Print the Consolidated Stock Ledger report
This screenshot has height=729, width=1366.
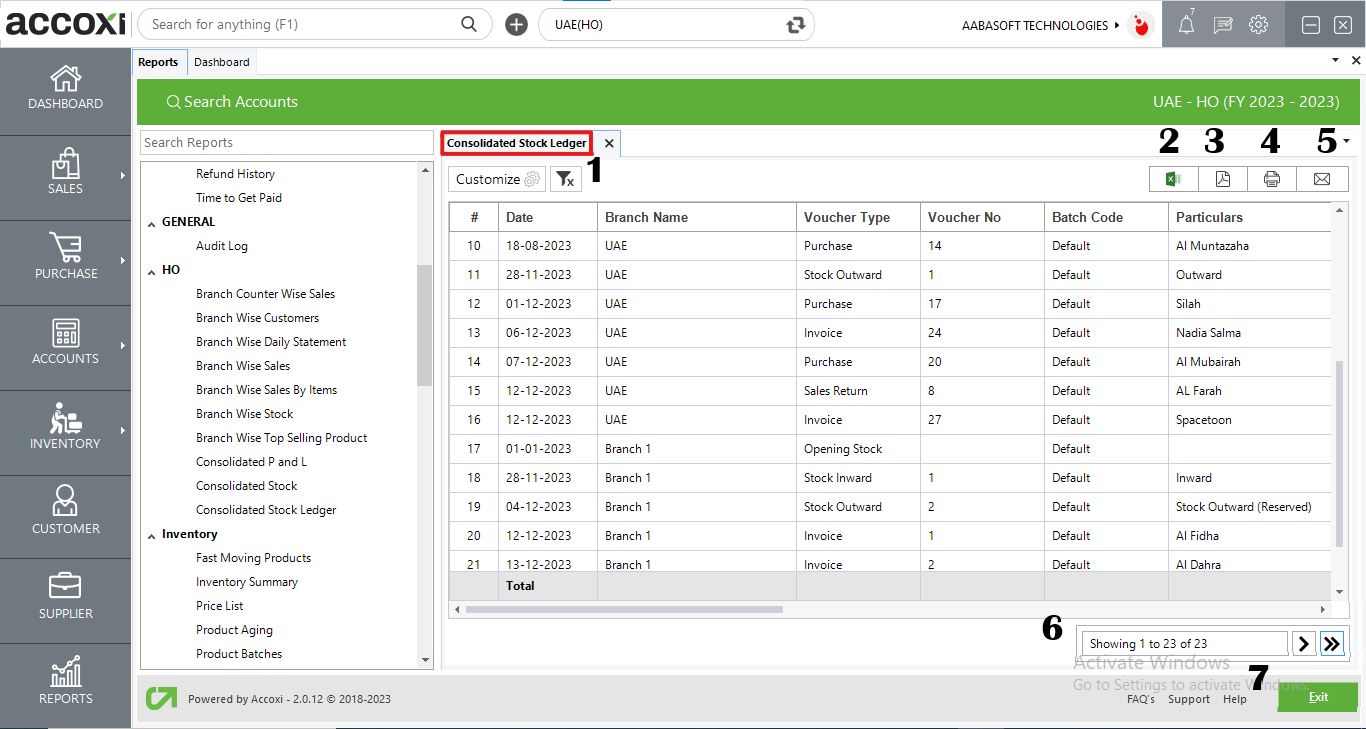coord(1271,178)
